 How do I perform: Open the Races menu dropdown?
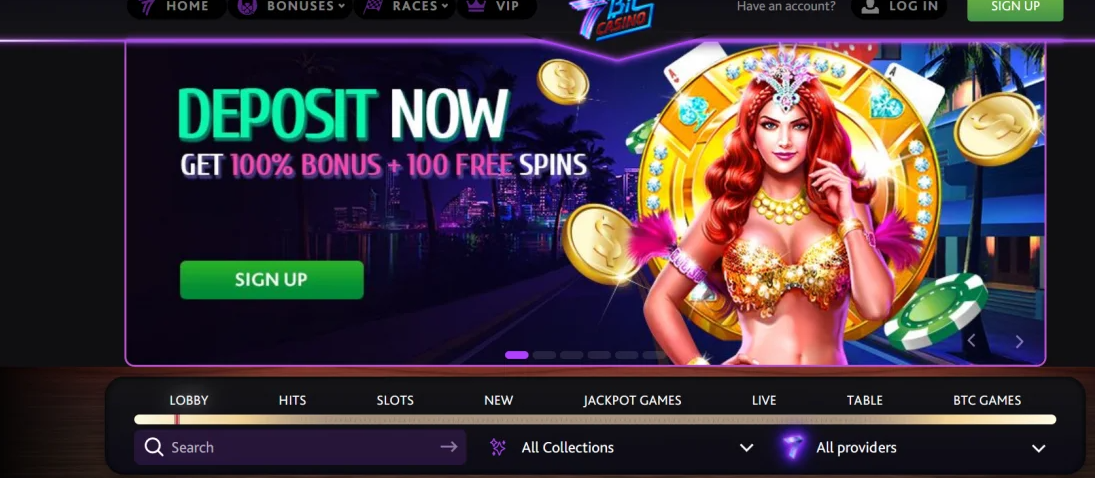[405, 7]
